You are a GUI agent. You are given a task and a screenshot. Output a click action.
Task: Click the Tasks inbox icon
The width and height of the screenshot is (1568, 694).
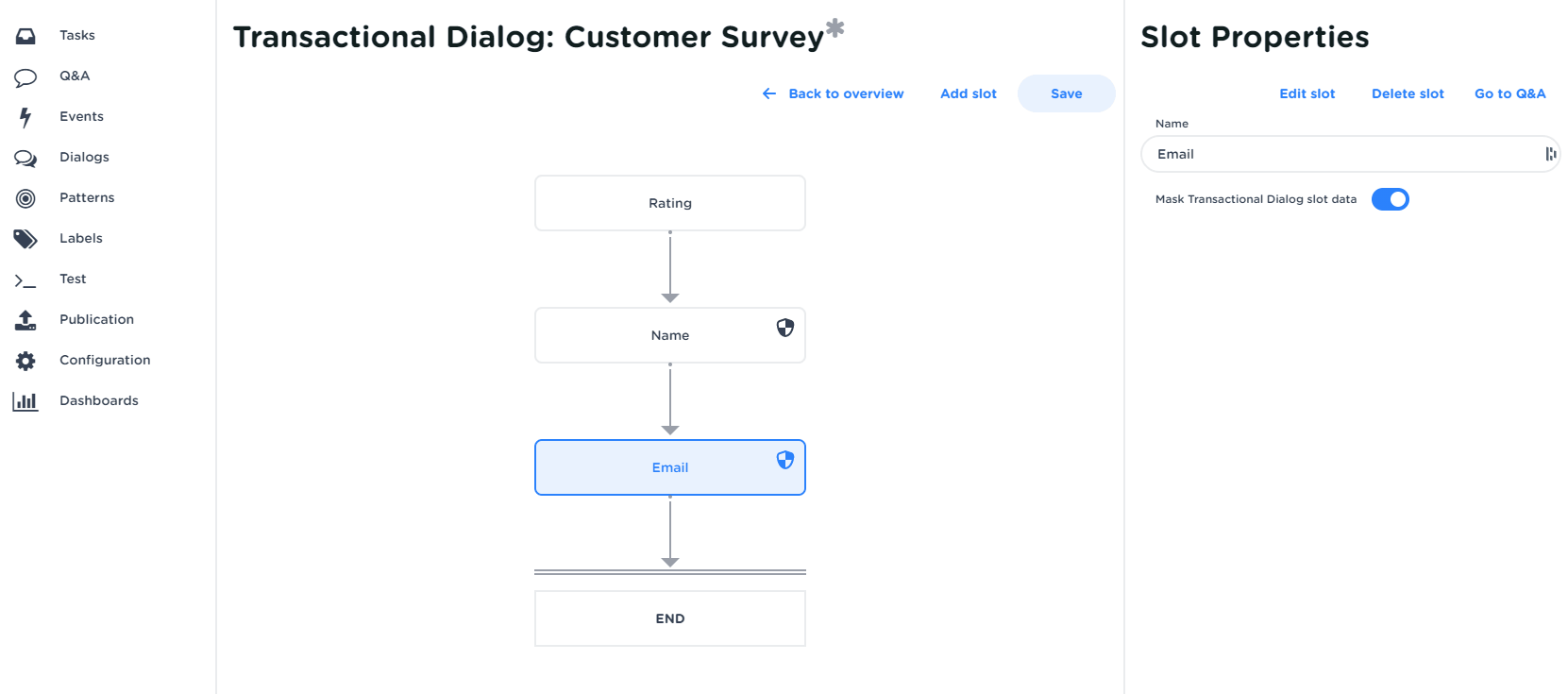click(x=25, y=36)
